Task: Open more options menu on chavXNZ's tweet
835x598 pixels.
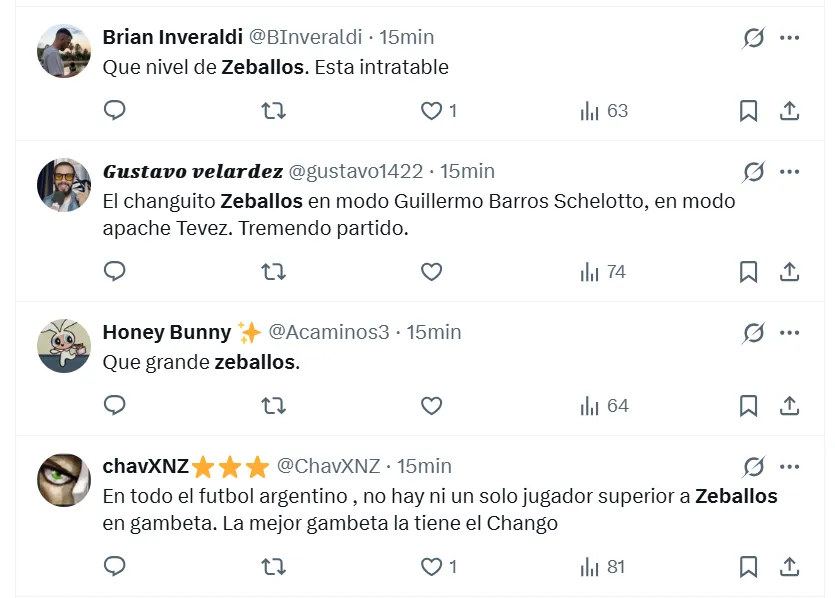Action: click(x=789, y=467)
